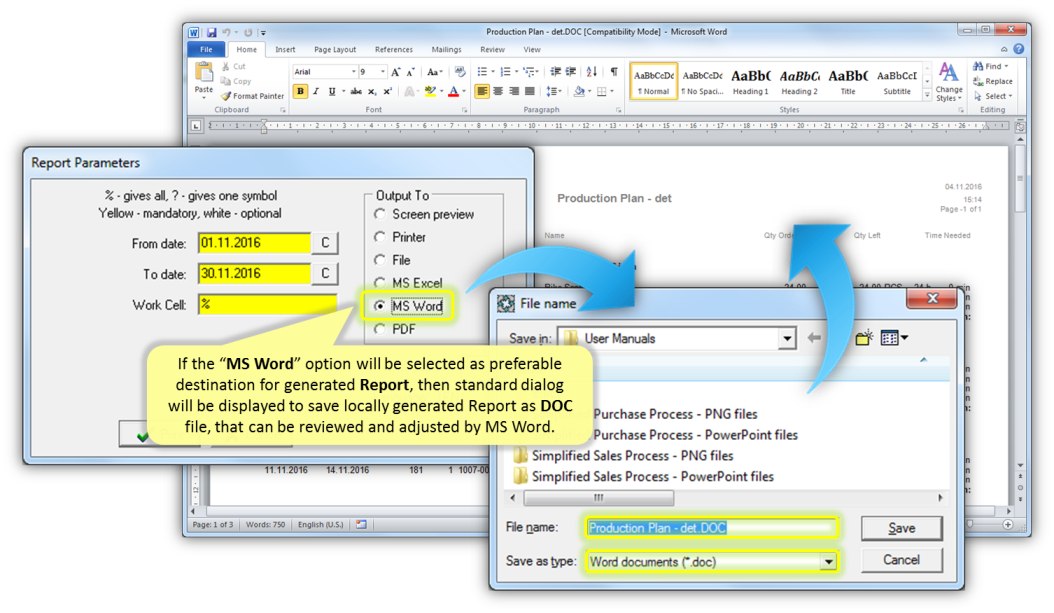The image size is (1054, 613).
Task: Select the PDF output option
Action: point(380,329)
